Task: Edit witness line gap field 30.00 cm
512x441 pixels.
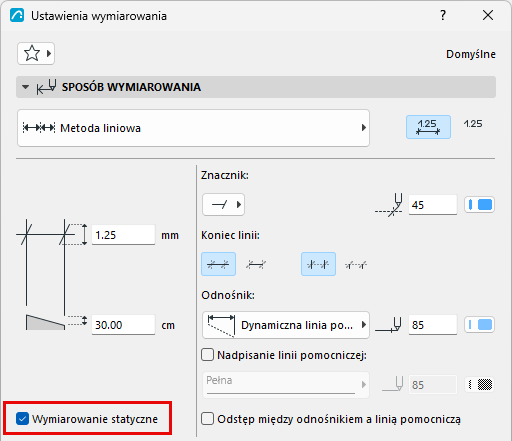Action: pyautogui.click(x=123, y=325)
